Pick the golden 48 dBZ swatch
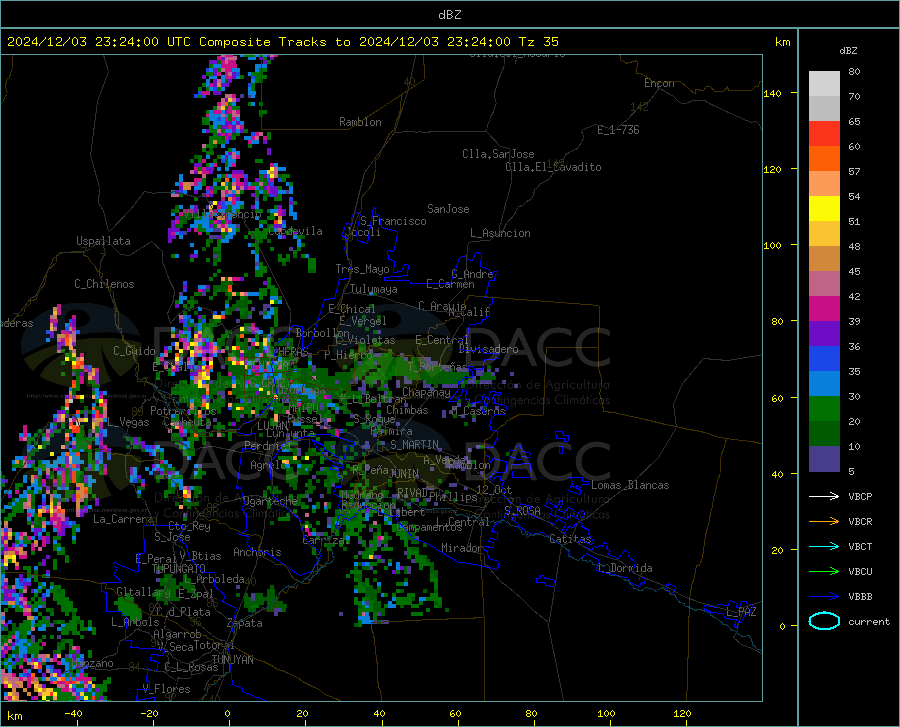Screen dimensions: 900x727 click(824, 234)
